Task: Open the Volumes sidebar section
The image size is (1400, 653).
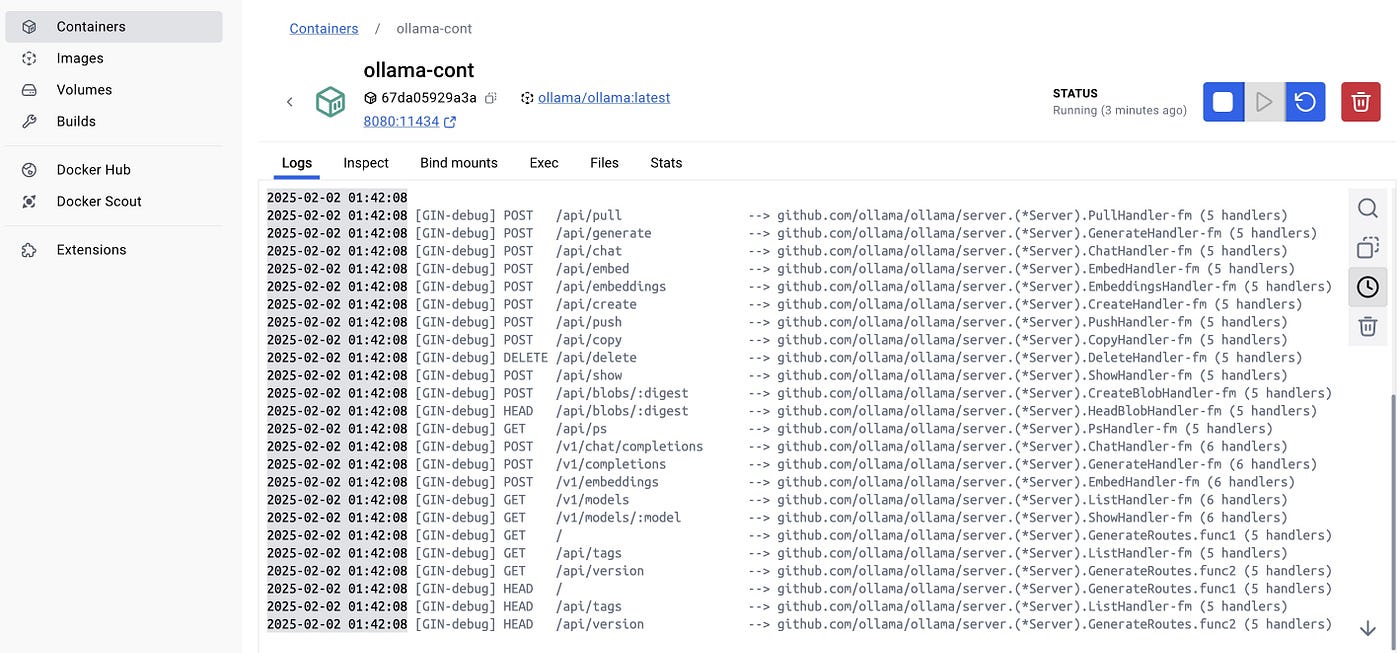Action: click(x=114, y=90)
